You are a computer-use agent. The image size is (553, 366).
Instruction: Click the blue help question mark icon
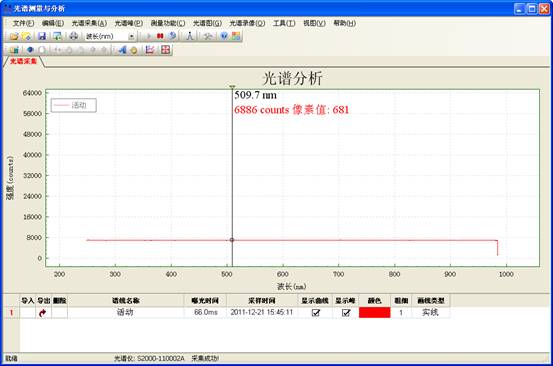(x=224, y=36)
